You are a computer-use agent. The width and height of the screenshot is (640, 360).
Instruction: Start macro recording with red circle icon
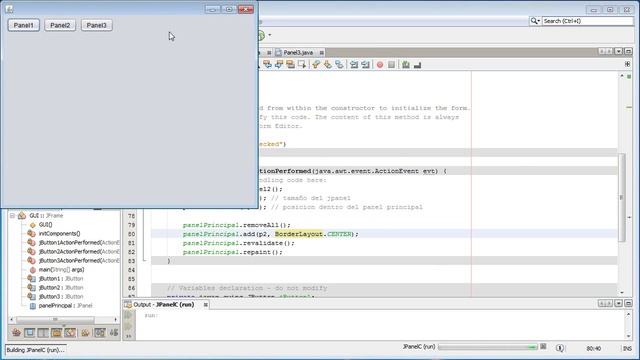380,64
